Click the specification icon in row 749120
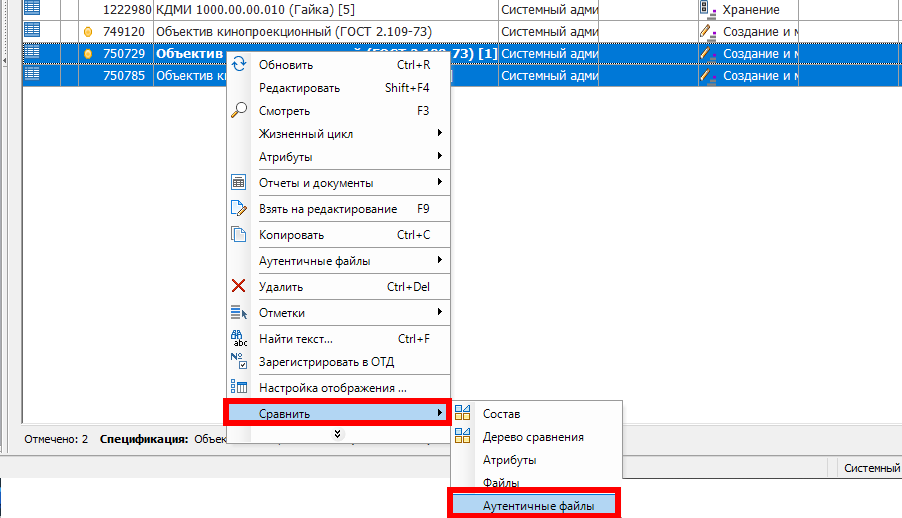 click(32, 31)
